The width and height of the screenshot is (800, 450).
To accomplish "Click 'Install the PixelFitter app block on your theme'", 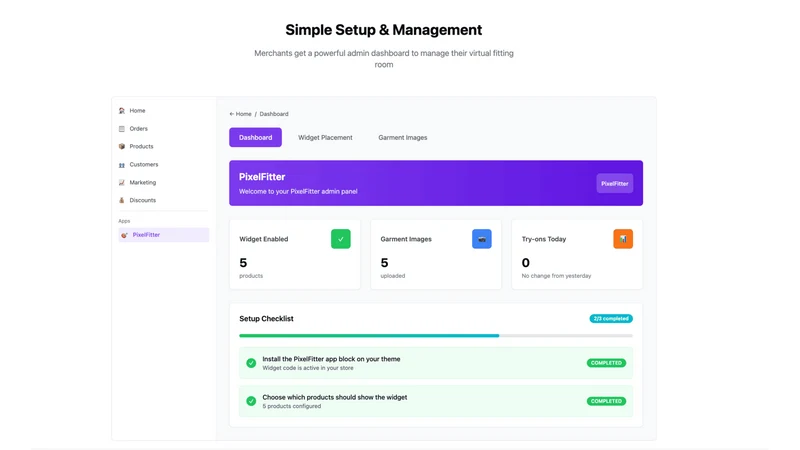I will (x=331, y=359).
